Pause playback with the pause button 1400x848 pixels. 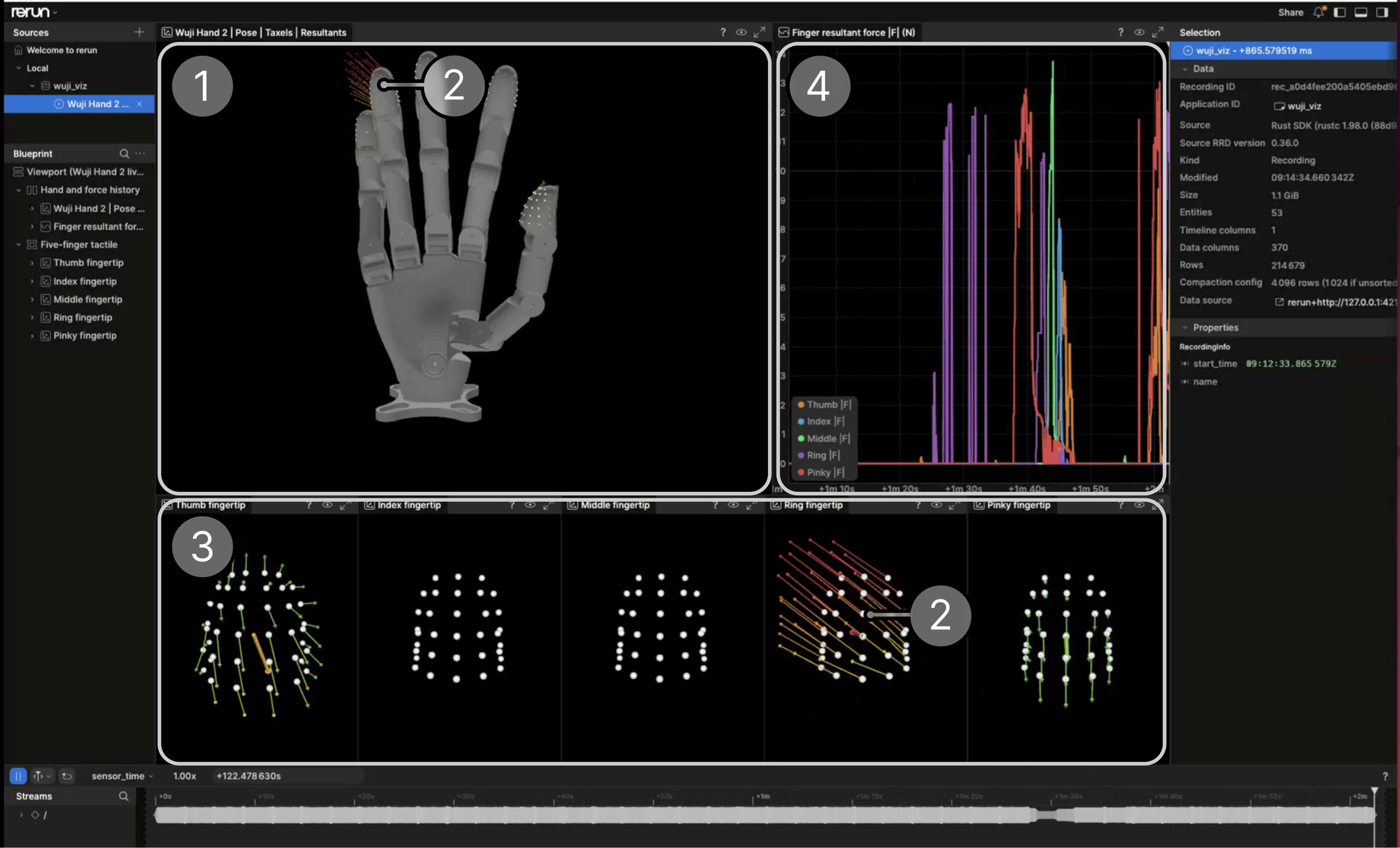pyautogui.click(x=18, y=776)
